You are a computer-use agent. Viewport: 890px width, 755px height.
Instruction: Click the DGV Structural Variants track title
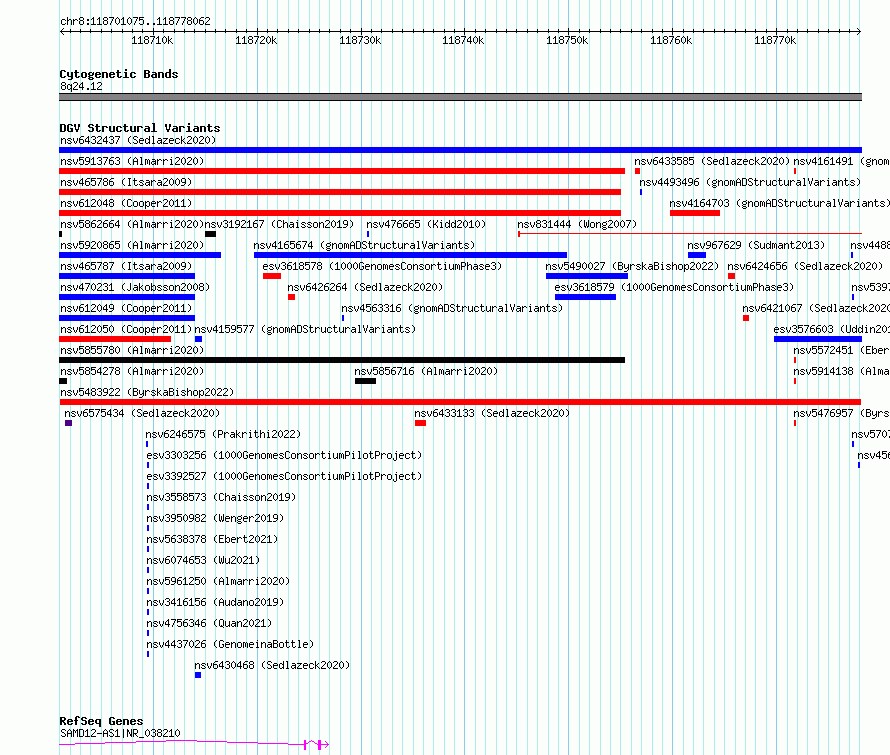140,128
